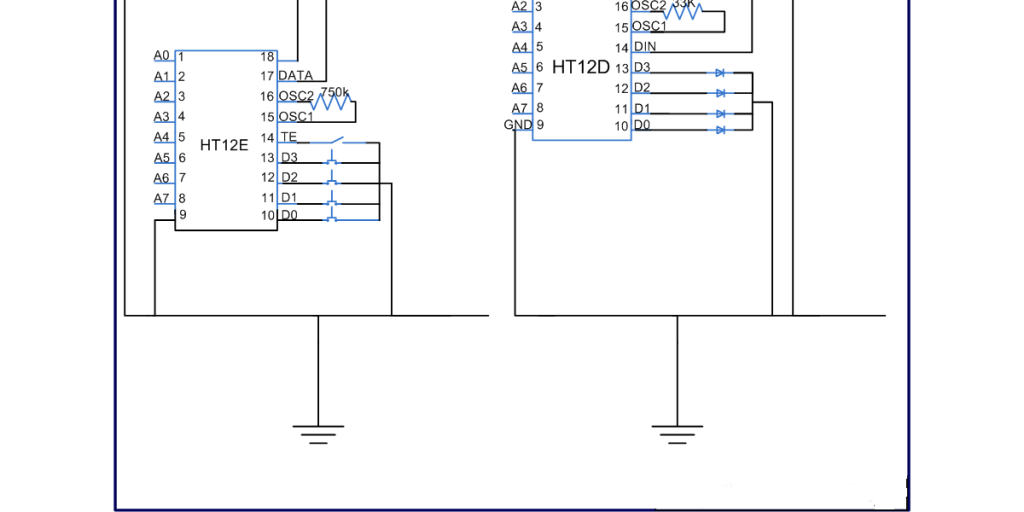Click the TE pin label on HT12E
1024x512 pixels.
[288, 136]
